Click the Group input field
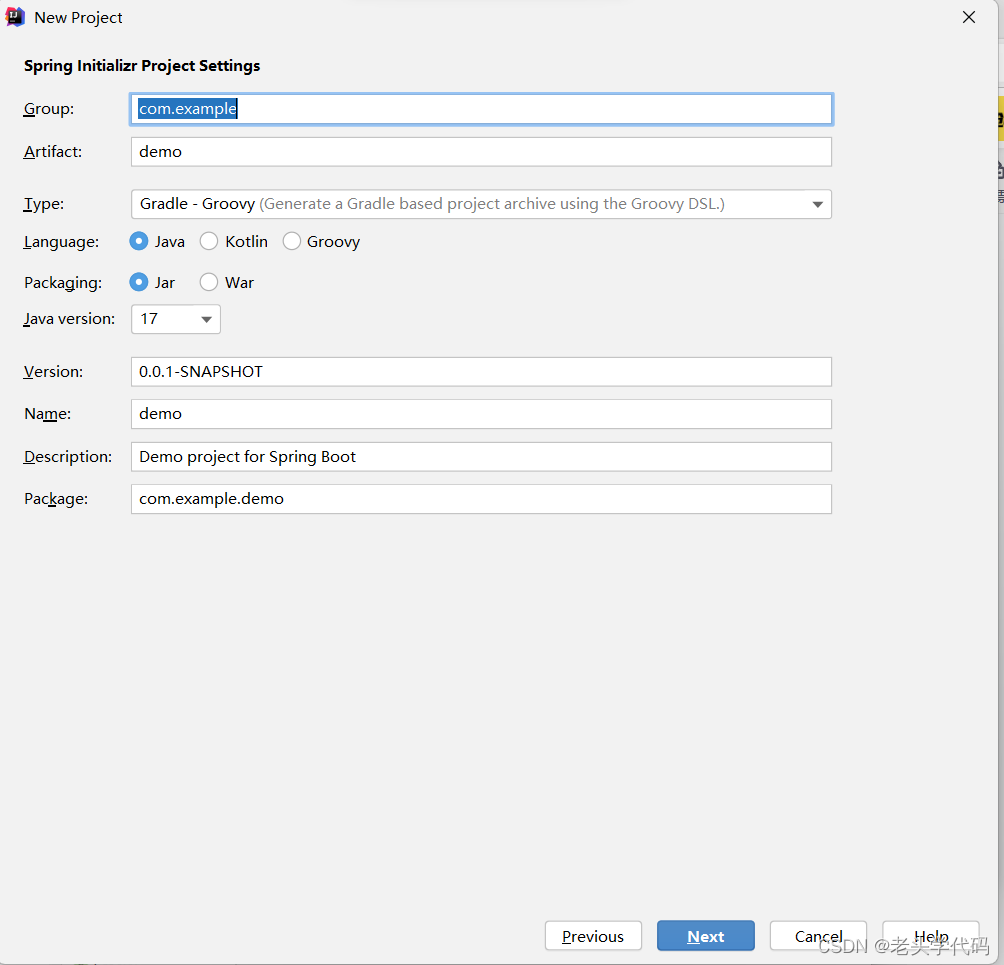 tap(482, 109)
